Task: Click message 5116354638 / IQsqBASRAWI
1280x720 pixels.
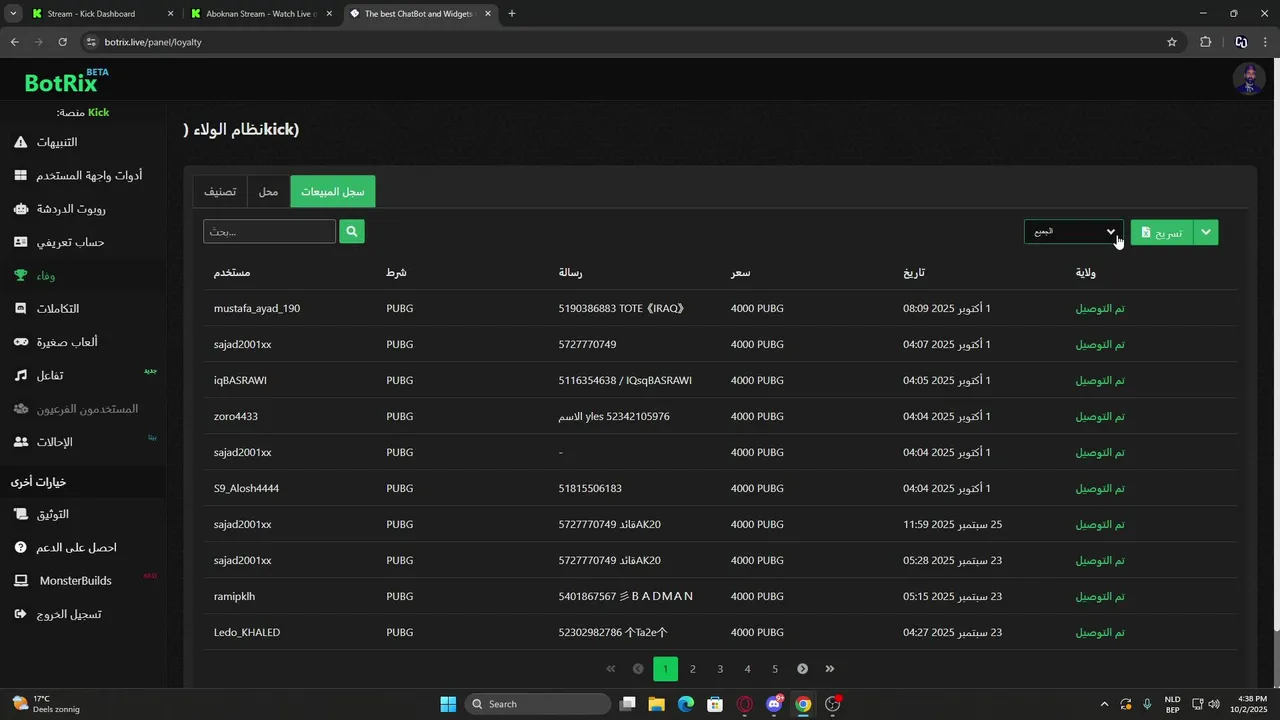Action: pyautogui.click(x=625, y=380)
